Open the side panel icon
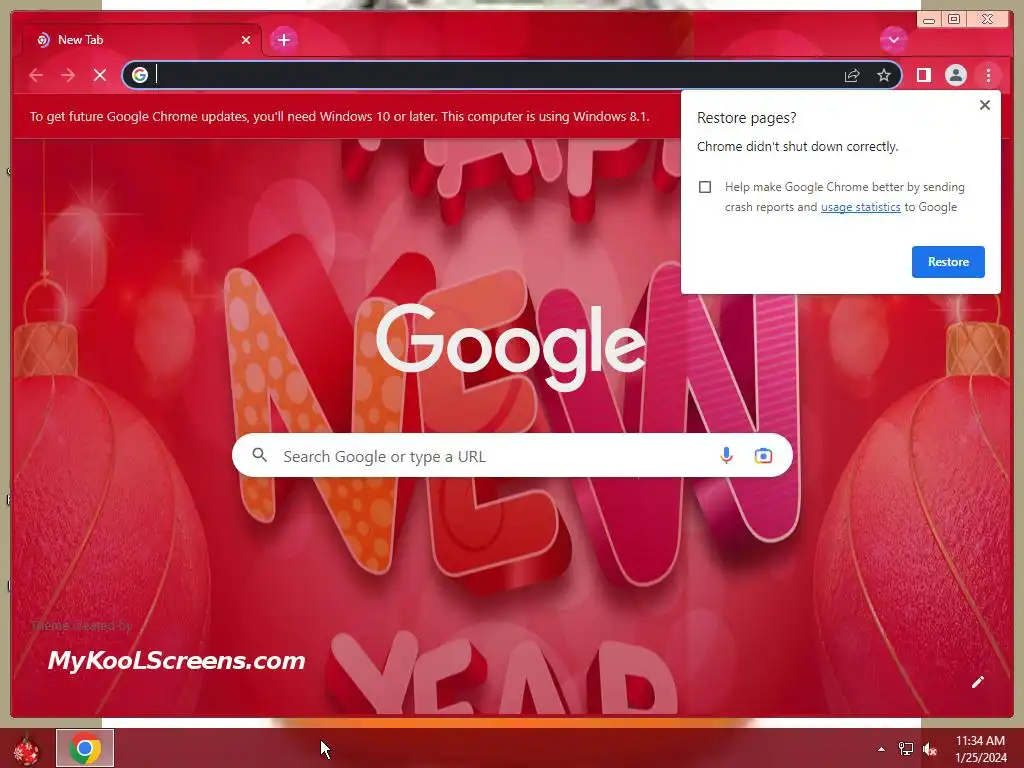The height and width of the screenshot is (768, 1024). (x=923, y=75)
